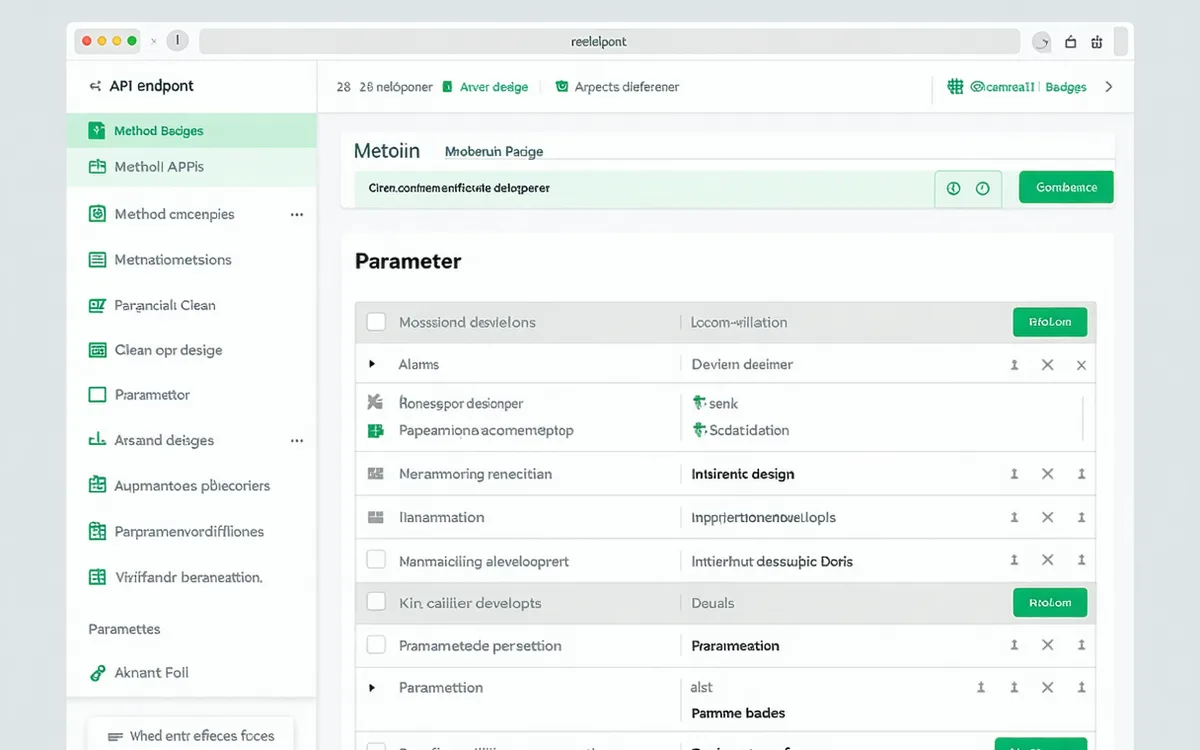This screenshot has height=750, width=1200.
Task: Click the green Gombence button
Action: click(x=1066, y=187)
